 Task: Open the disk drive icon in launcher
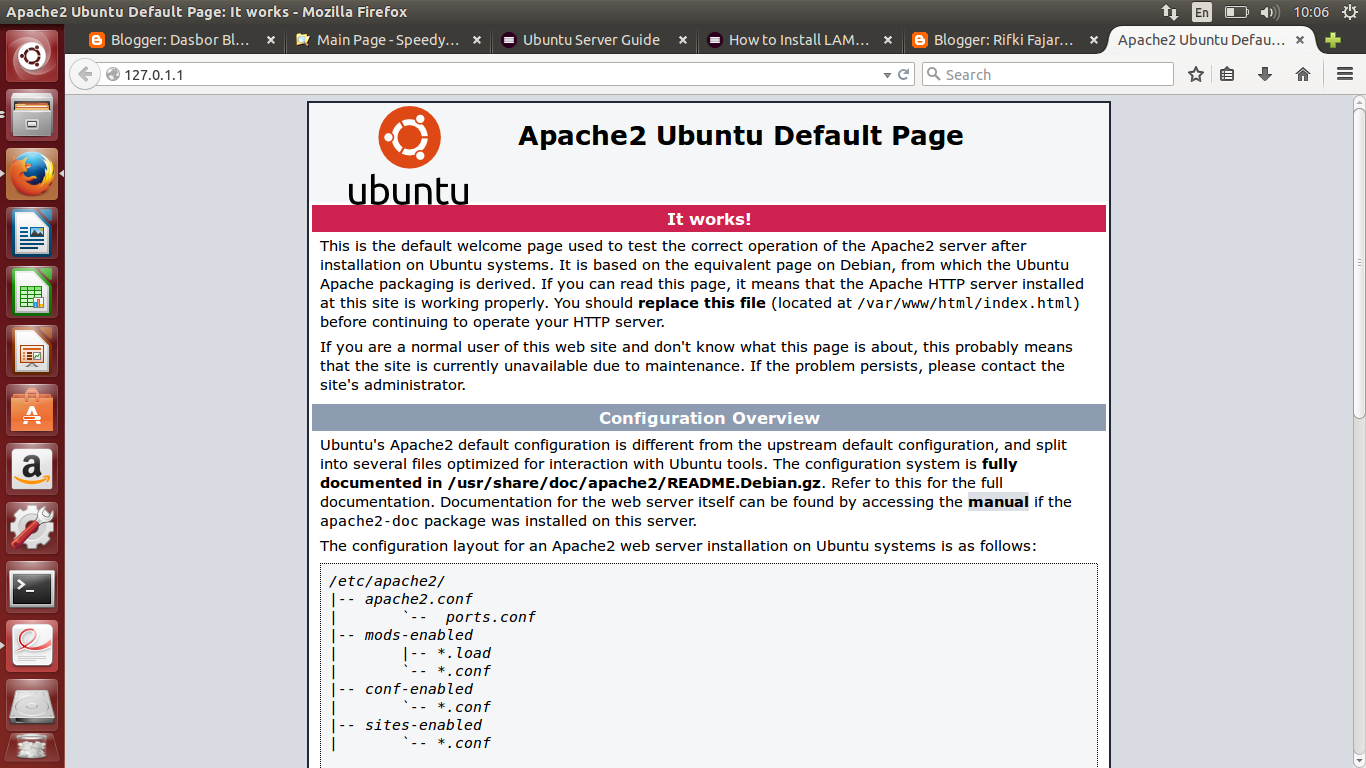(x=33, y=705)
